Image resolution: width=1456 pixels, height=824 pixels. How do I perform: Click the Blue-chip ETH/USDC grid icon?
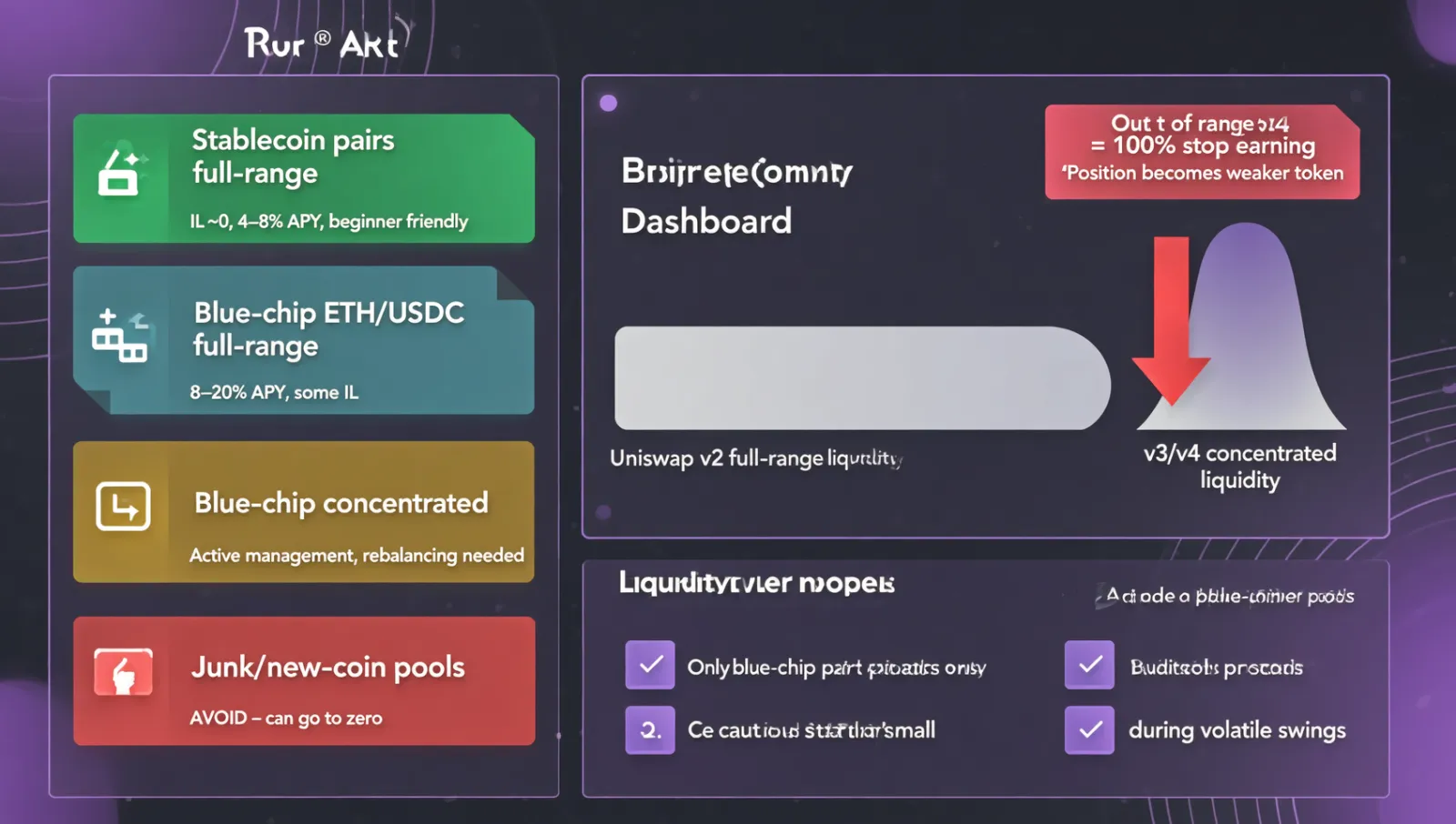[x=119, y=335]
